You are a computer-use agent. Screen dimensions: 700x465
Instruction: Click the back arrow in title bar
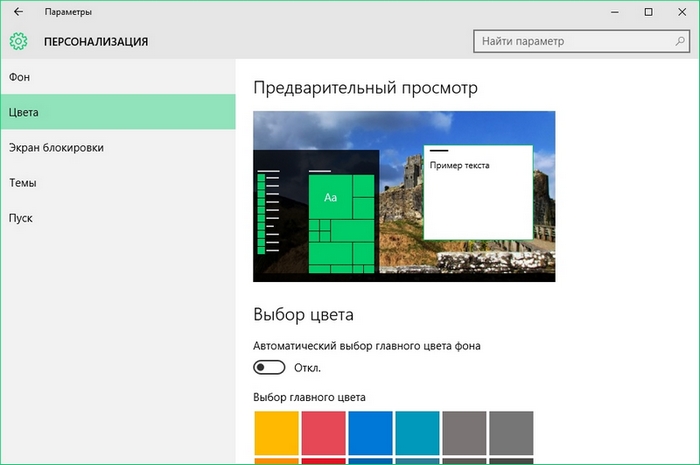click(18, 12)
